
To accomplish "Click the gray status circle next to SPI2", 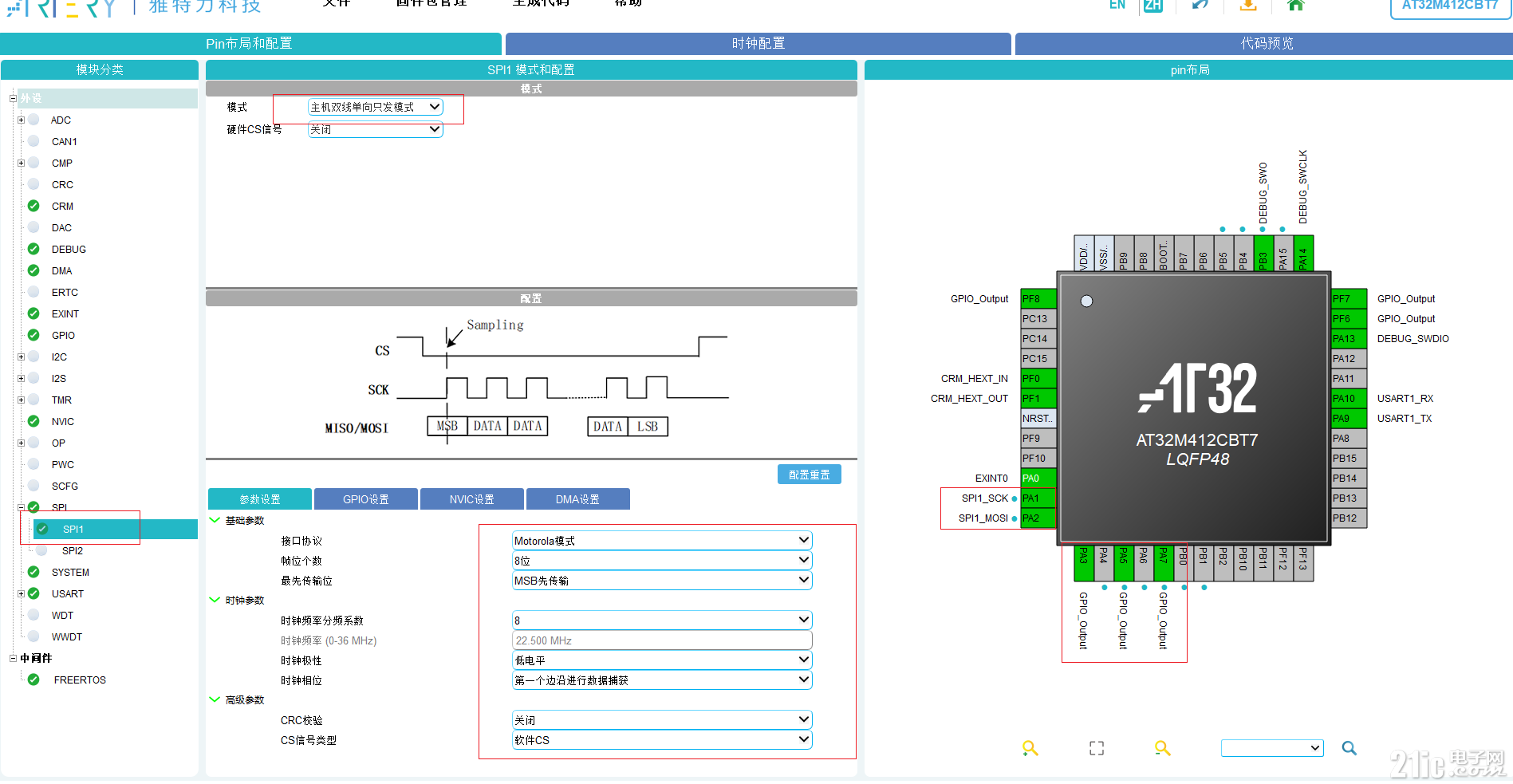I will (42, 550).
